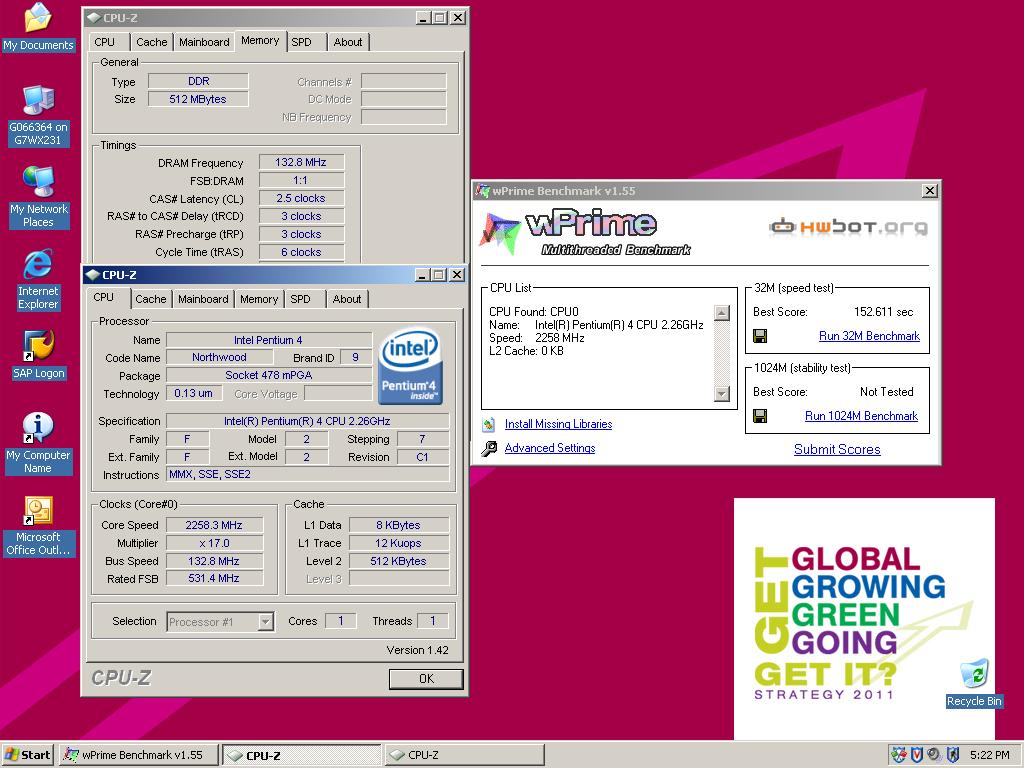
Task: Click the magnifier-key icon beside Advanced Settings
Action: pos(488,449)
